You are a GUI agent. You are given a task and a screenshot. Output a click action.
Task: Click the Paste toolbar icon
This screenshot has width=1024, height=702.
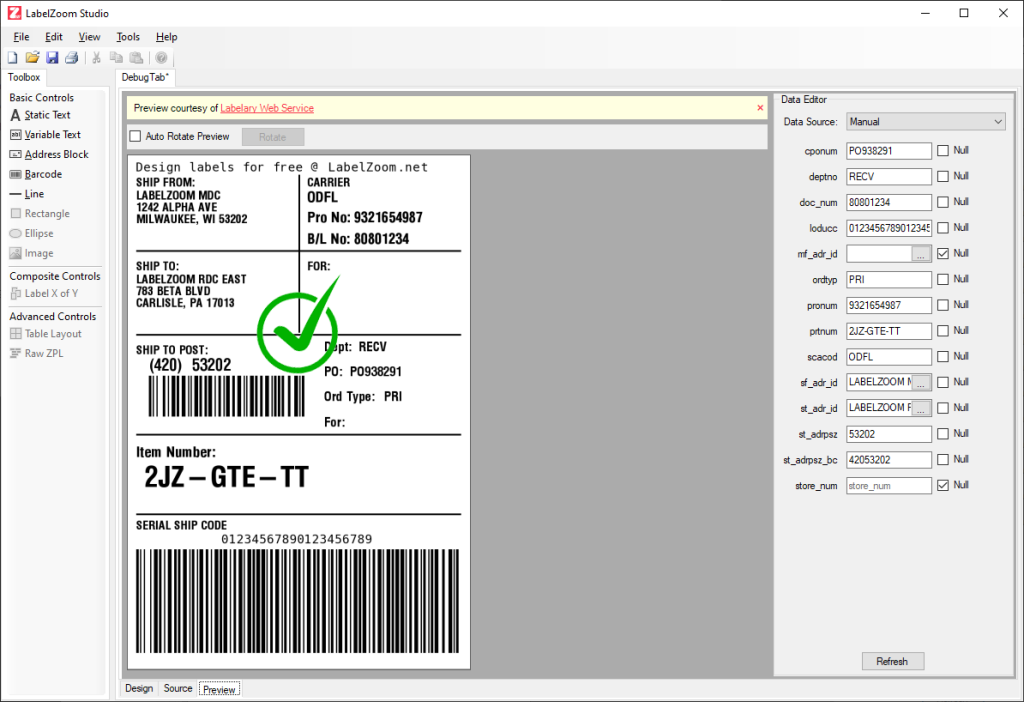point(136,57)
